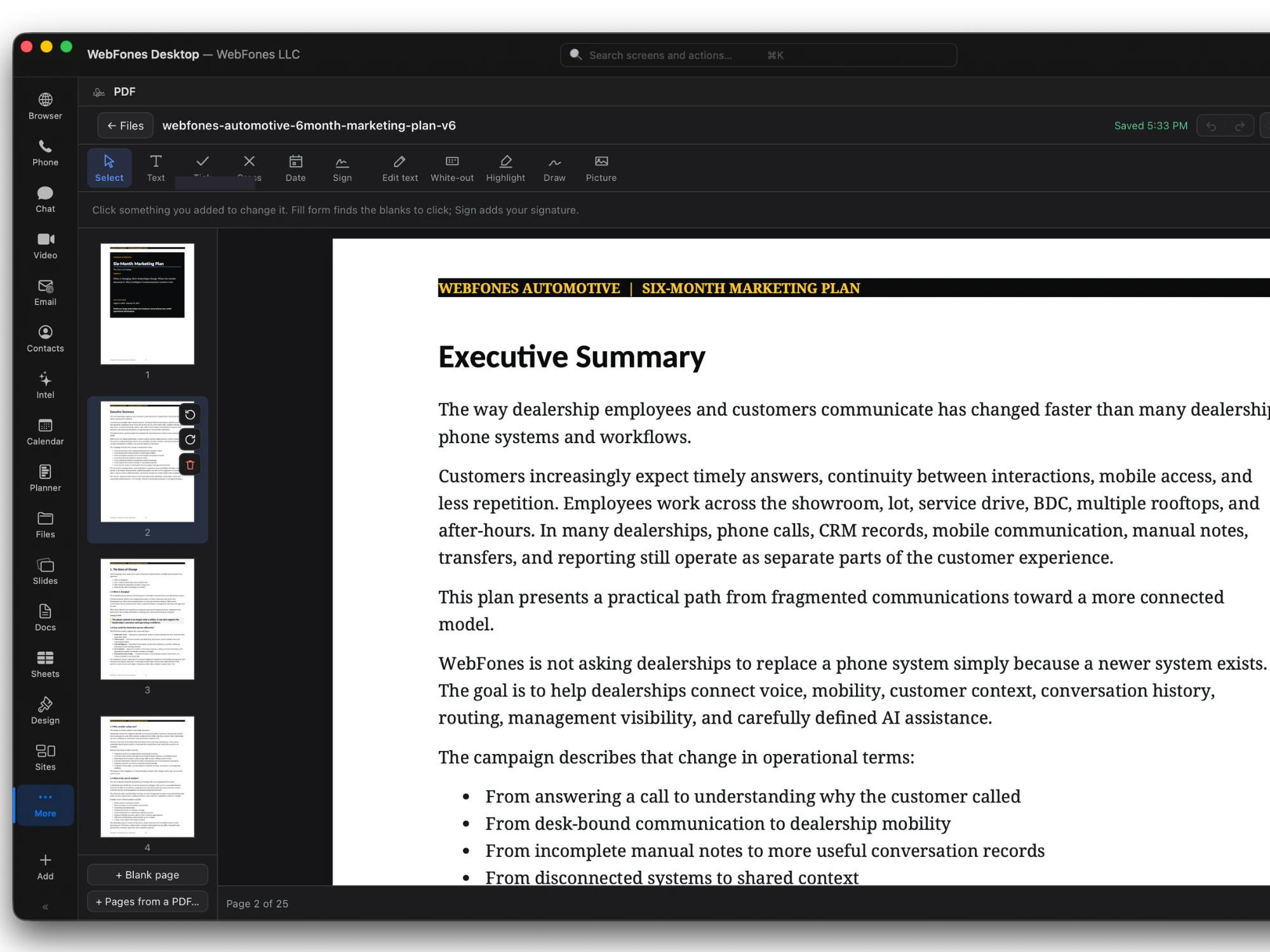Open the Chat sidebar item
The height and width of the screenshot is (952, 1270).
[45, 199]
